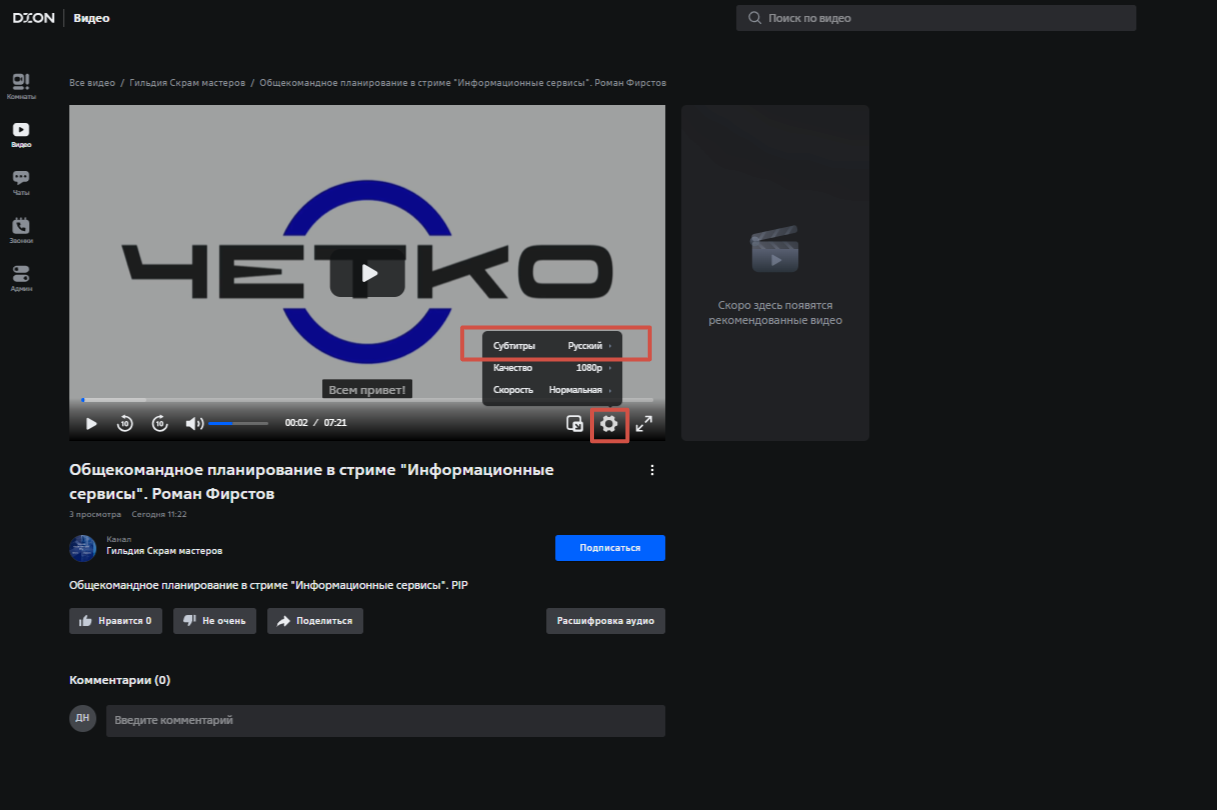Expand the 1080p quality arrow

click(610, 368)
